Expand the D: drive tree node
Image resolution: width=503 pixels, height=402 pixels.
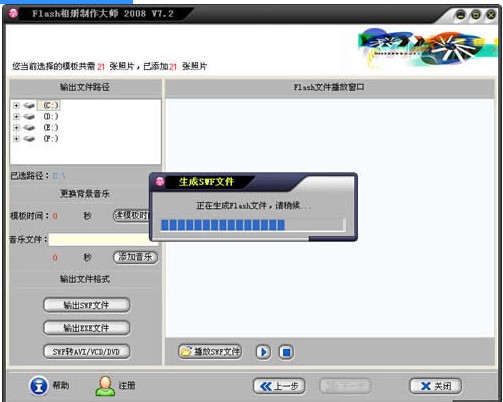(16, 116)
